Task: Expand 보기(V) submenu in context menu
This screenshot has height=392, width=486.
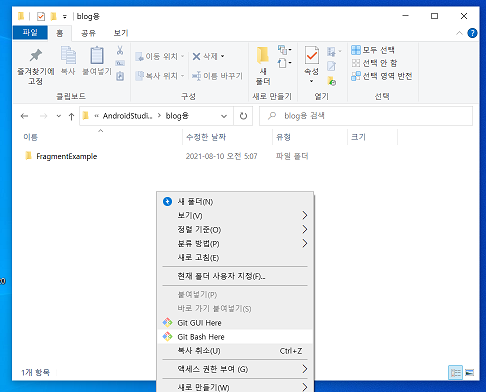Action: pyautogui.click(x=235, y=216)
